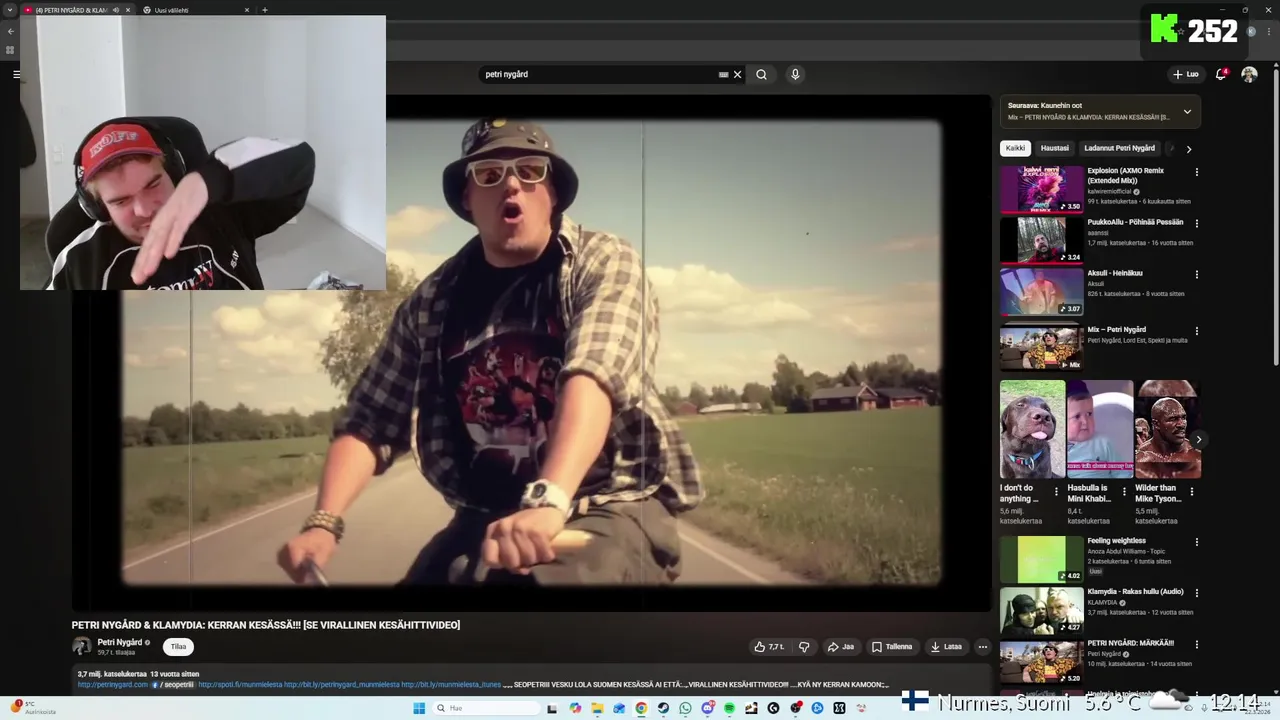1280x720 pixels.
Task: Open the account avatar menu
Action: tap(1249, 74)
